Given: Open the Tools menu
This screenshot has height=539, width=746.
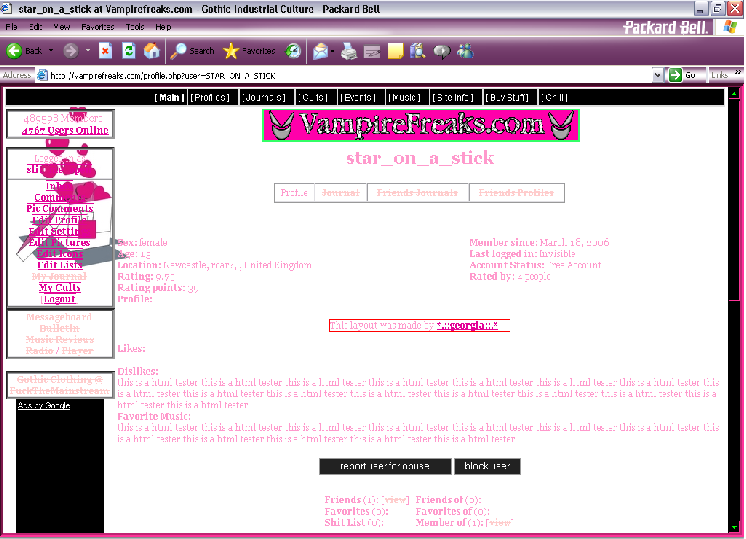Looking at the screenshot, I should point(135,27).
